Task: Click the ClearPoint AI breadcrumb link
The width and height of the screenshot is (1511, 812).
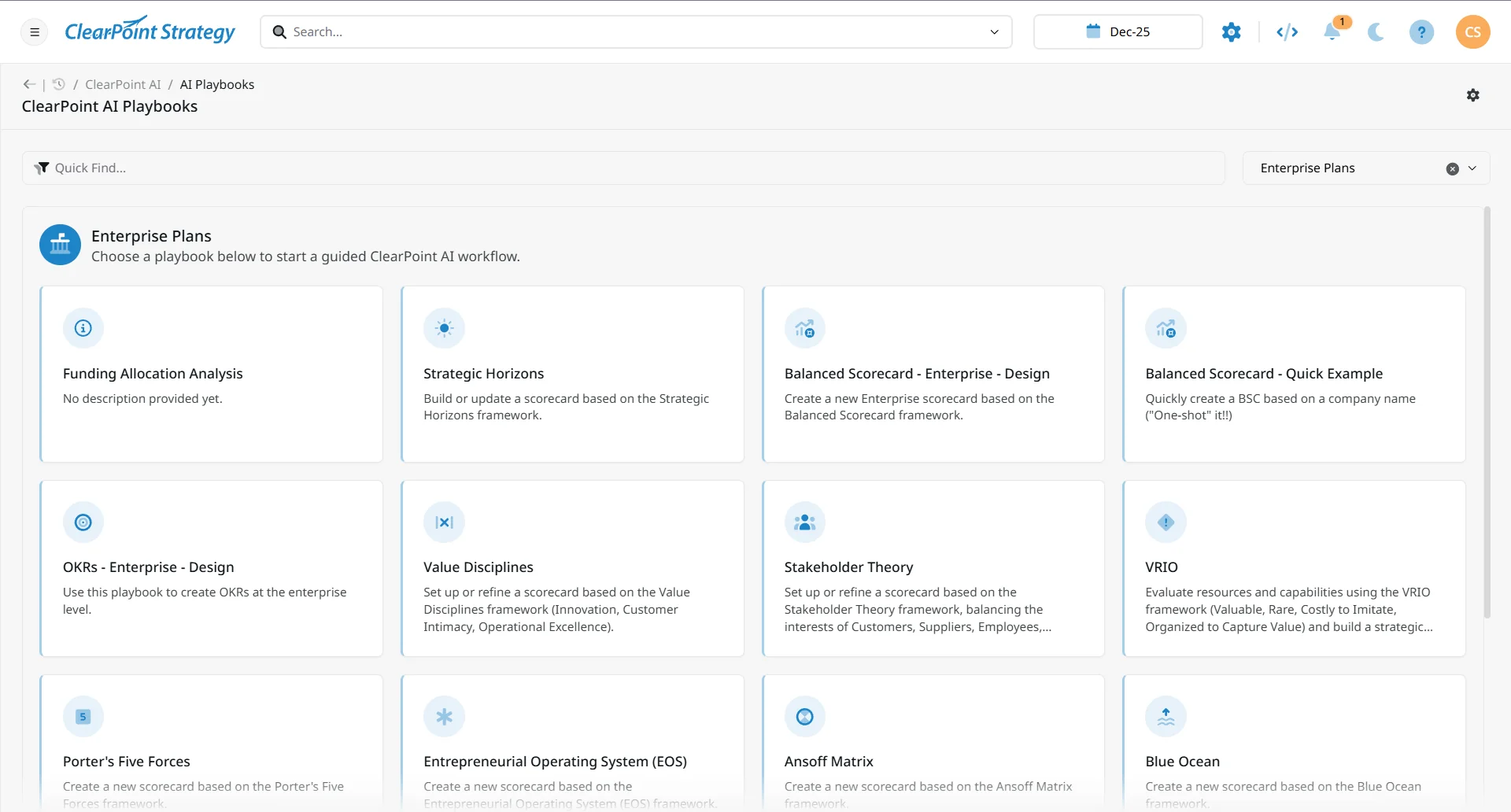Action: 123,84
